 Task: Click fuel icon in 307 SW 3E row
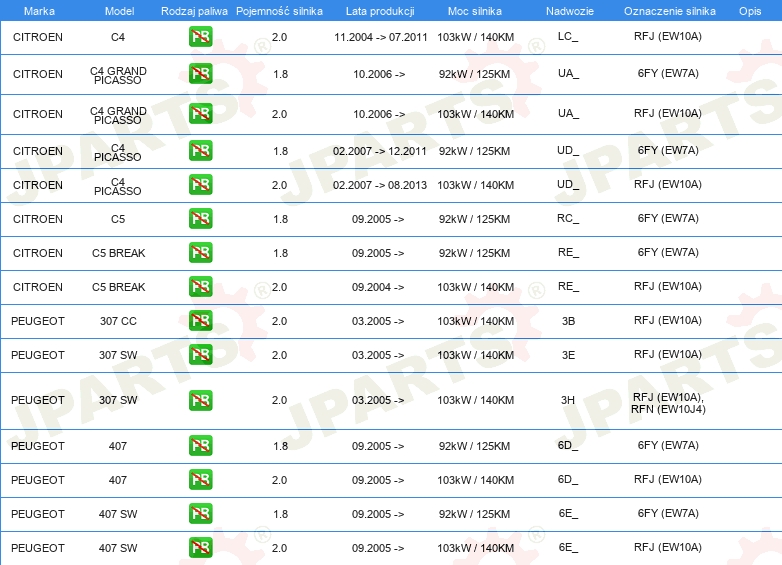[200, 354]
